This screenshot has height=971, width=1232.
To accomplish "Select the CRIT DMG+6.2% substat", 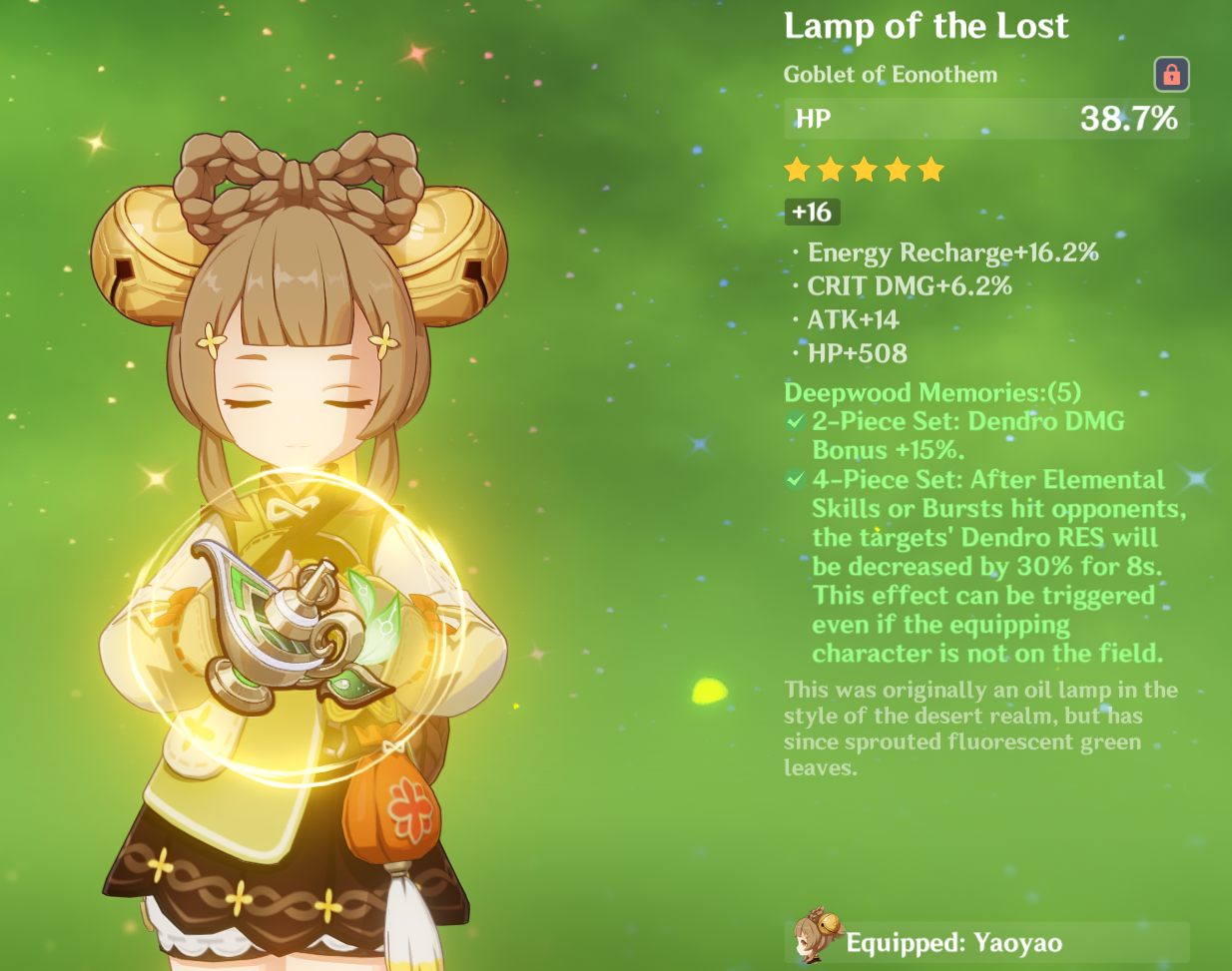I will click(x=910, y=286).
